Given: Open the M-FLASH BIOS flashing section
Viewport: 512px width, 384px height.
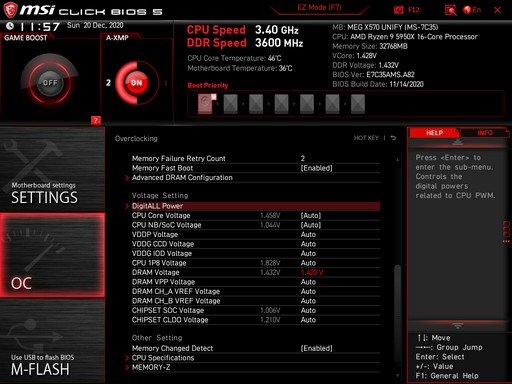Looking at the screenshot, I should click(52, 341).
